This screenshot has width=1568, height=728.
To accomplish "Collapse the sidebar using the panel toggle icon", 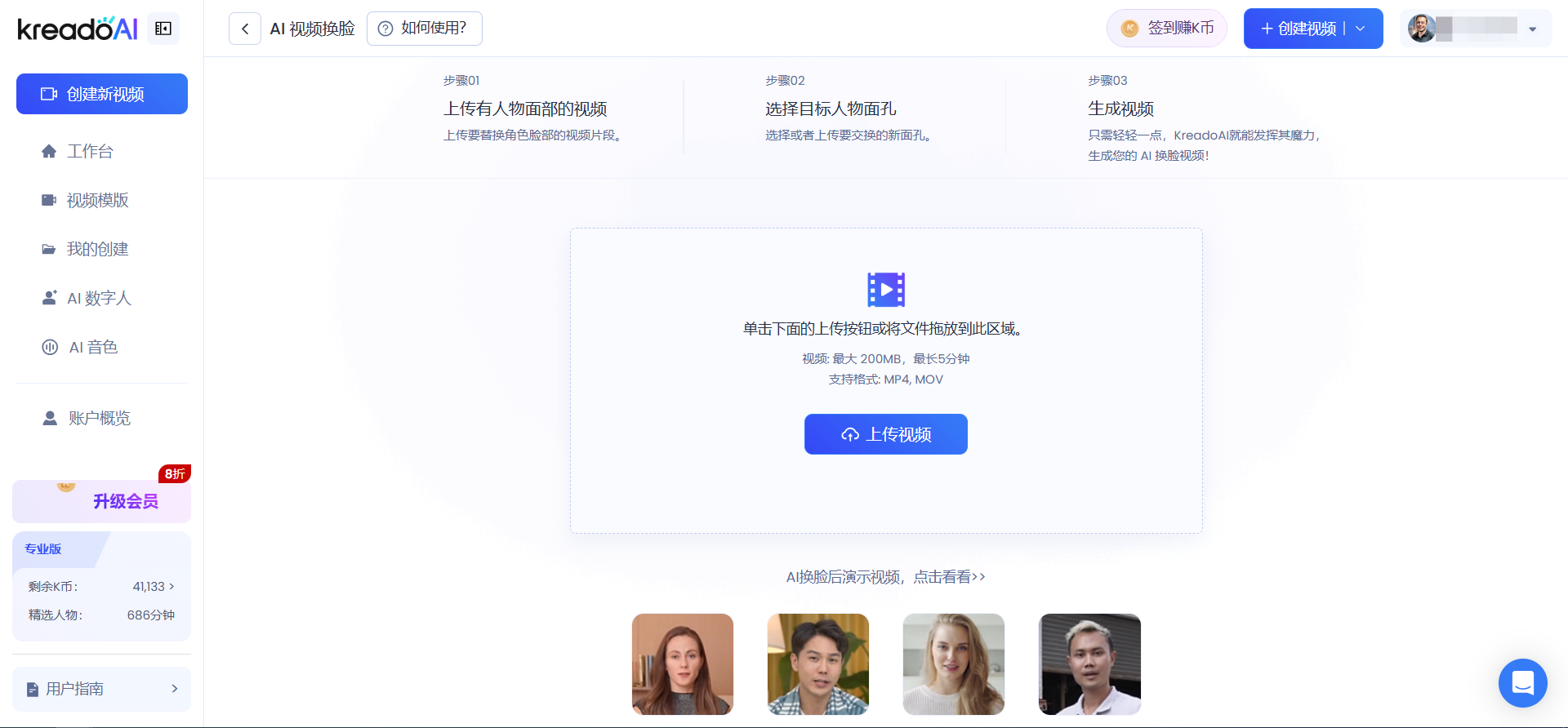I will (x=163, y=29).
